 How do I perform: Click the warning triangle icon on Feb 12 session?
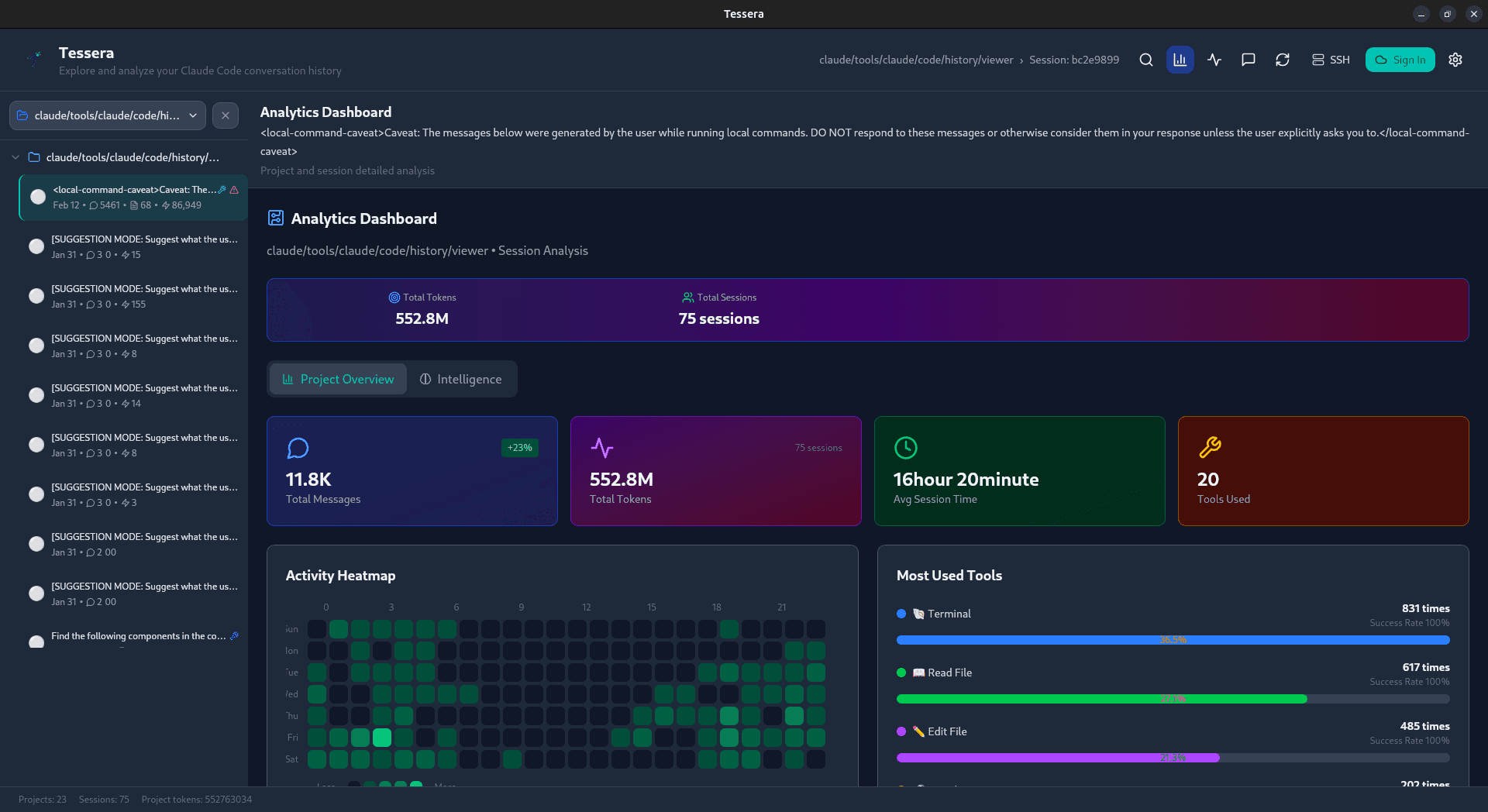pyautogui.click(x=234, y=190)
